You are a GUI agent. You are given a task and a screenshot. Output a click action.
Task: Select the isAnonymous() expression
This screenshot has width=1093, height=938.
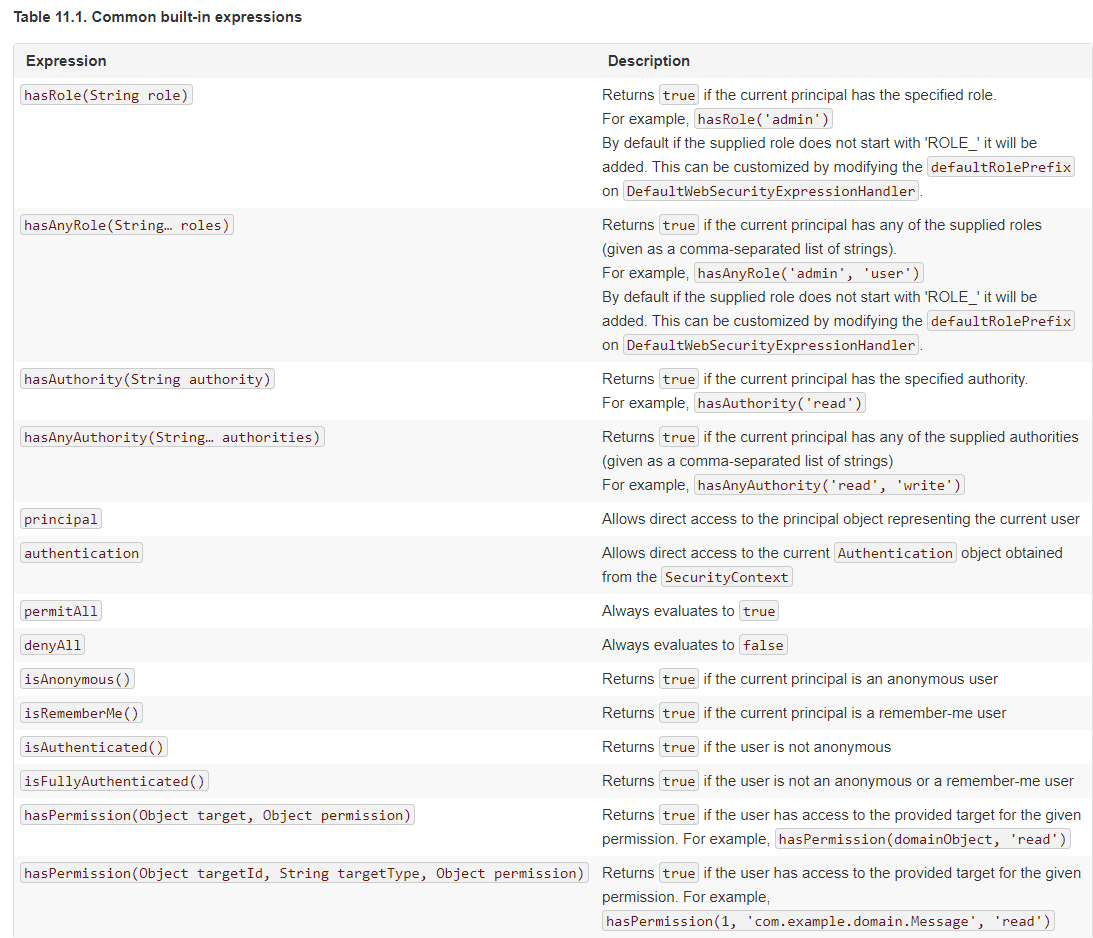pos(77,679)
